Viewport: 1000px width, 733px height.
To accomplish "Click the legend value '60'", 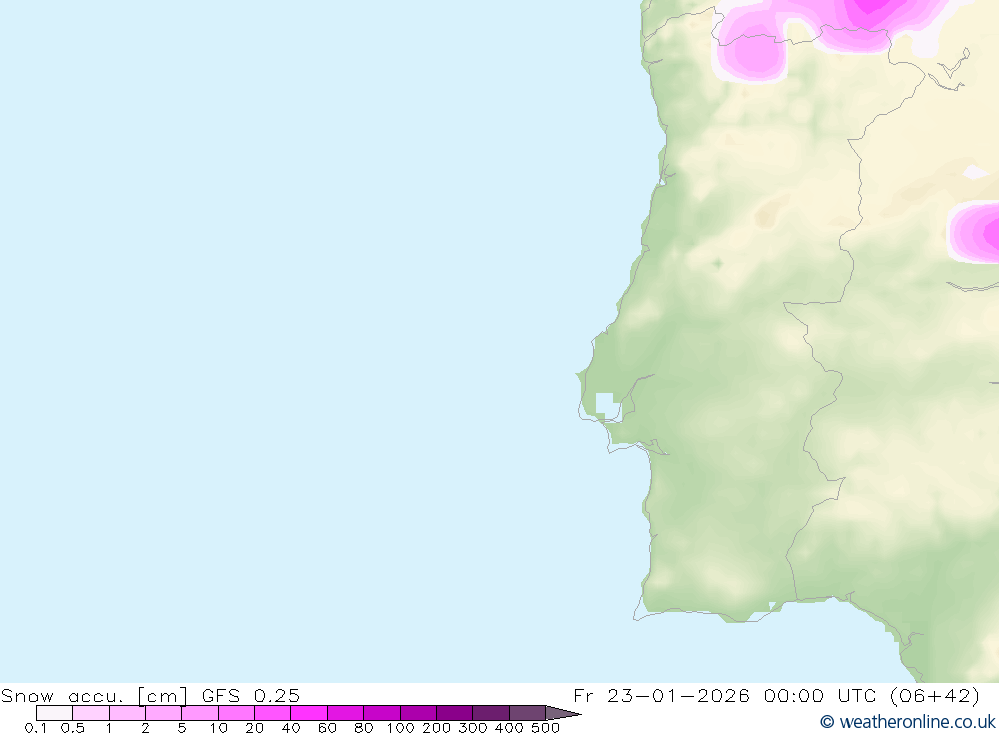I will 327,728.
